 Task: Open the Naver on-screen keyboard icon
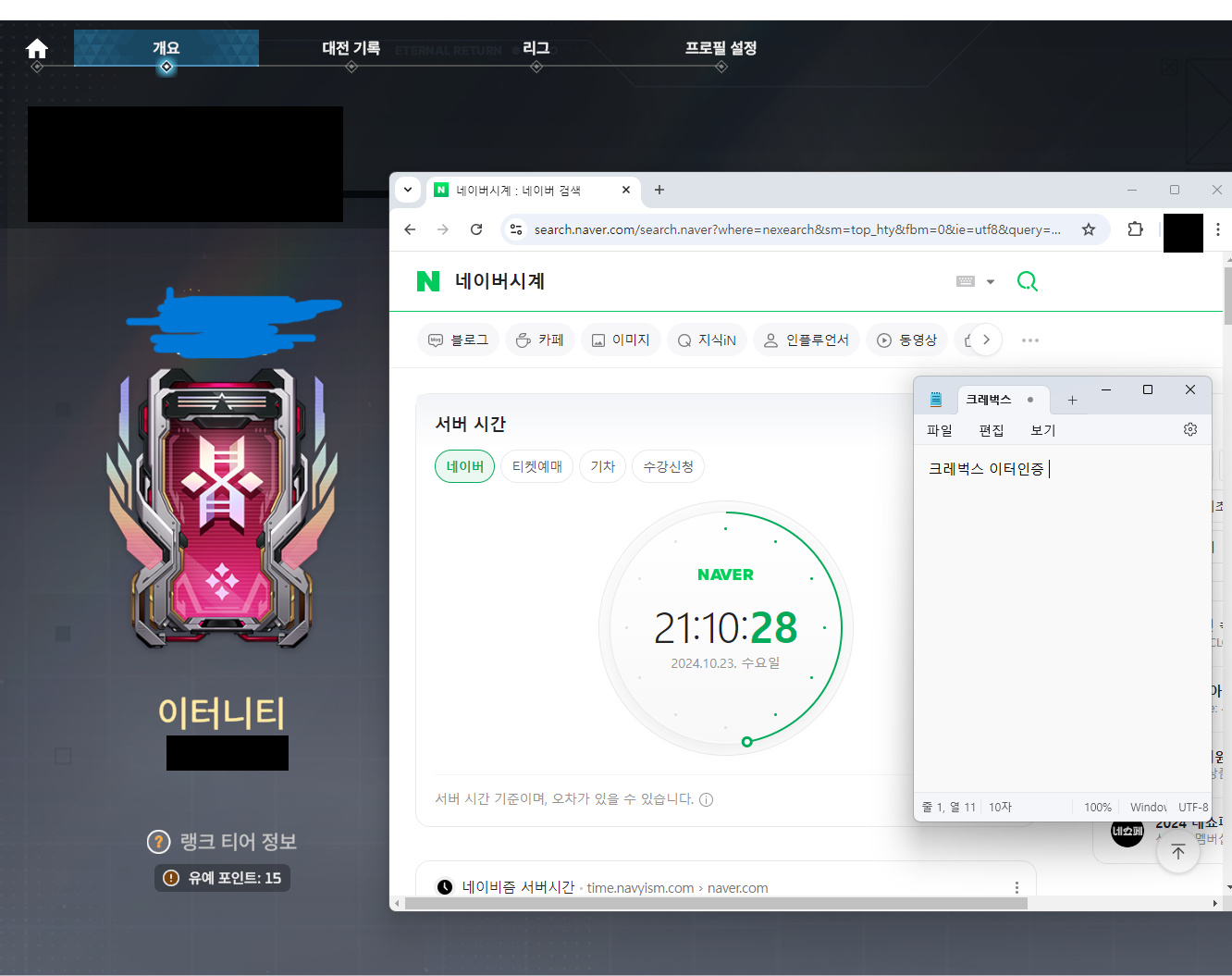(x=966, y=281)
